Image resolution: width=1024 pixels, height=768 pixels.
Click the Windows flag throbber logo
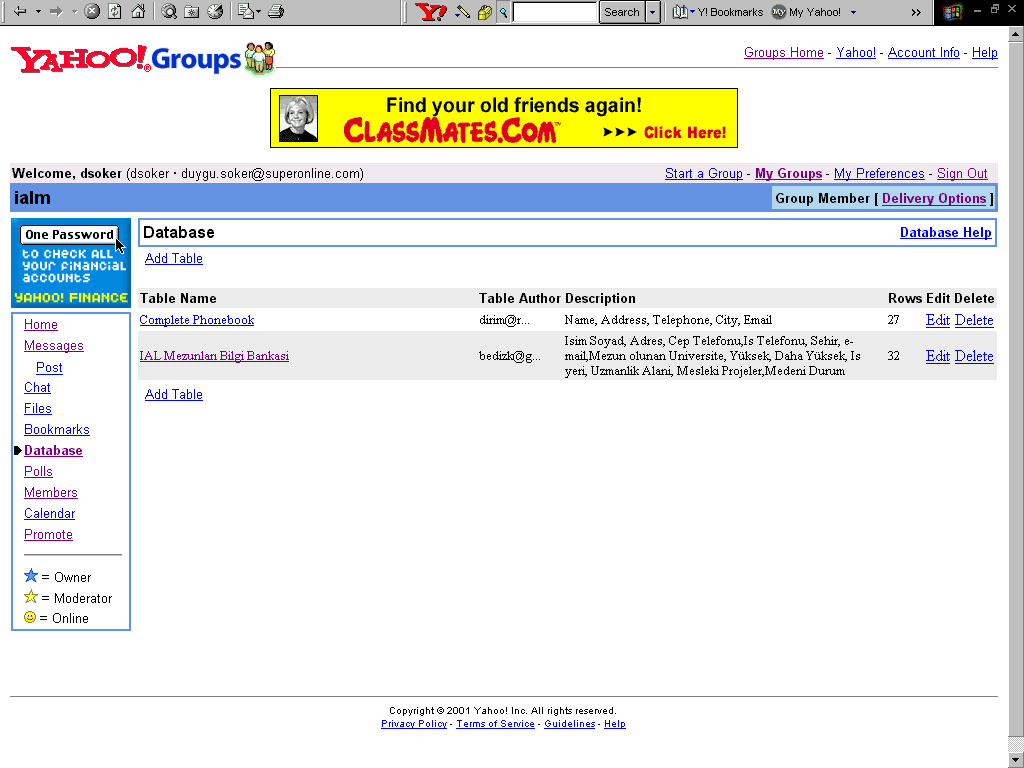(x=952, y=12)
